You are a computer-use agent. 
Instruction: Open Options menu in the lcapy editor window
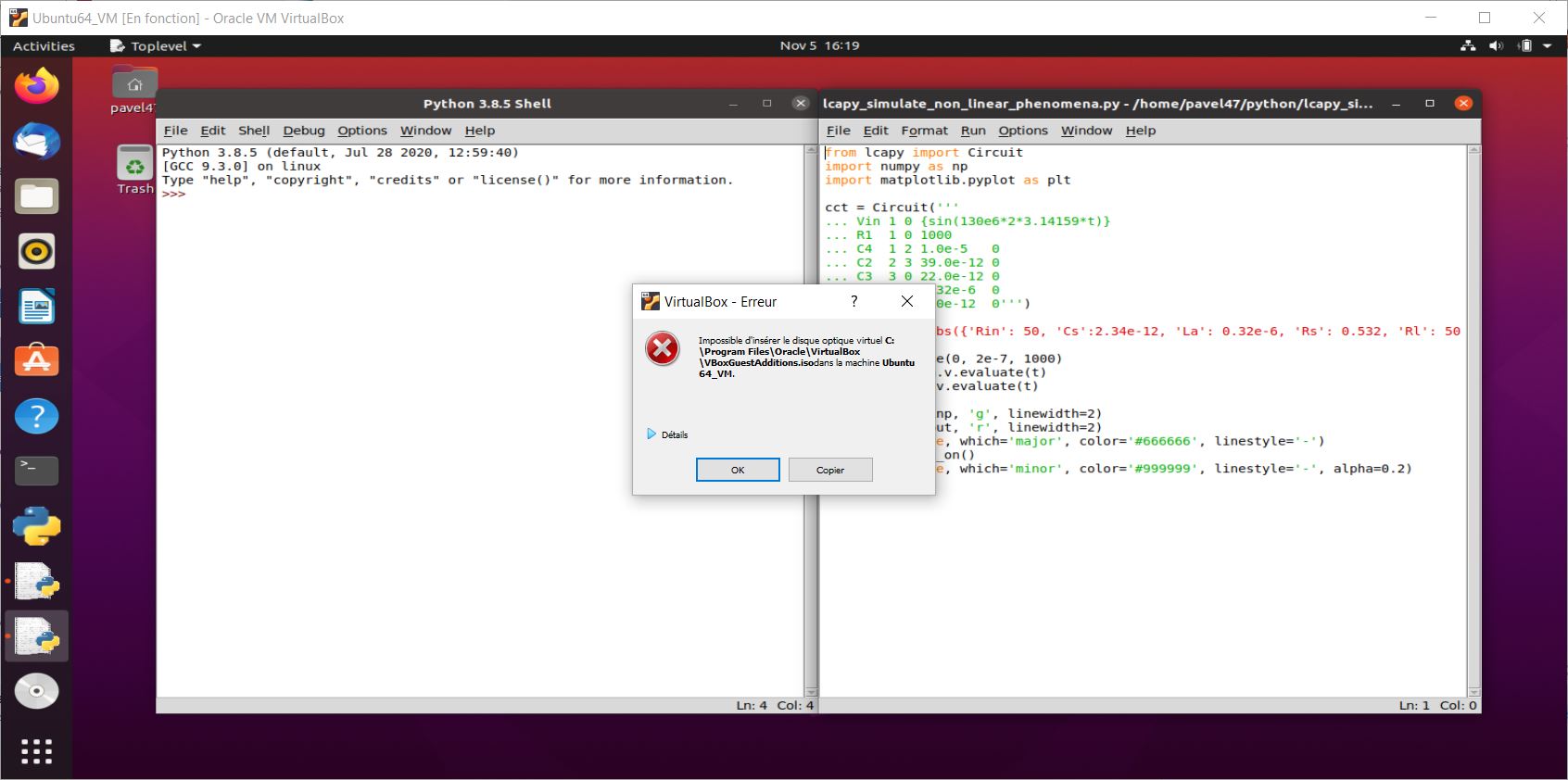(x=1023, y=131)
